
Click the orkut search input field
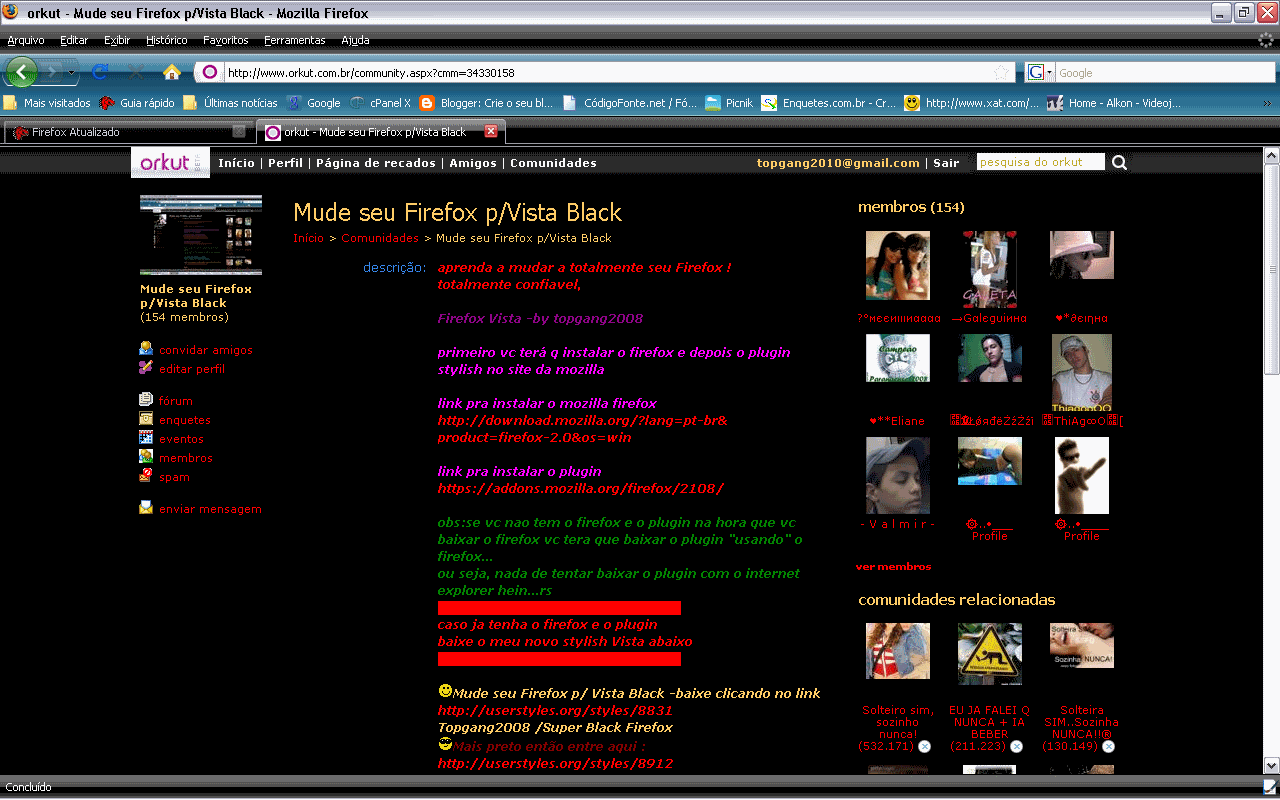coord(1040,162)
